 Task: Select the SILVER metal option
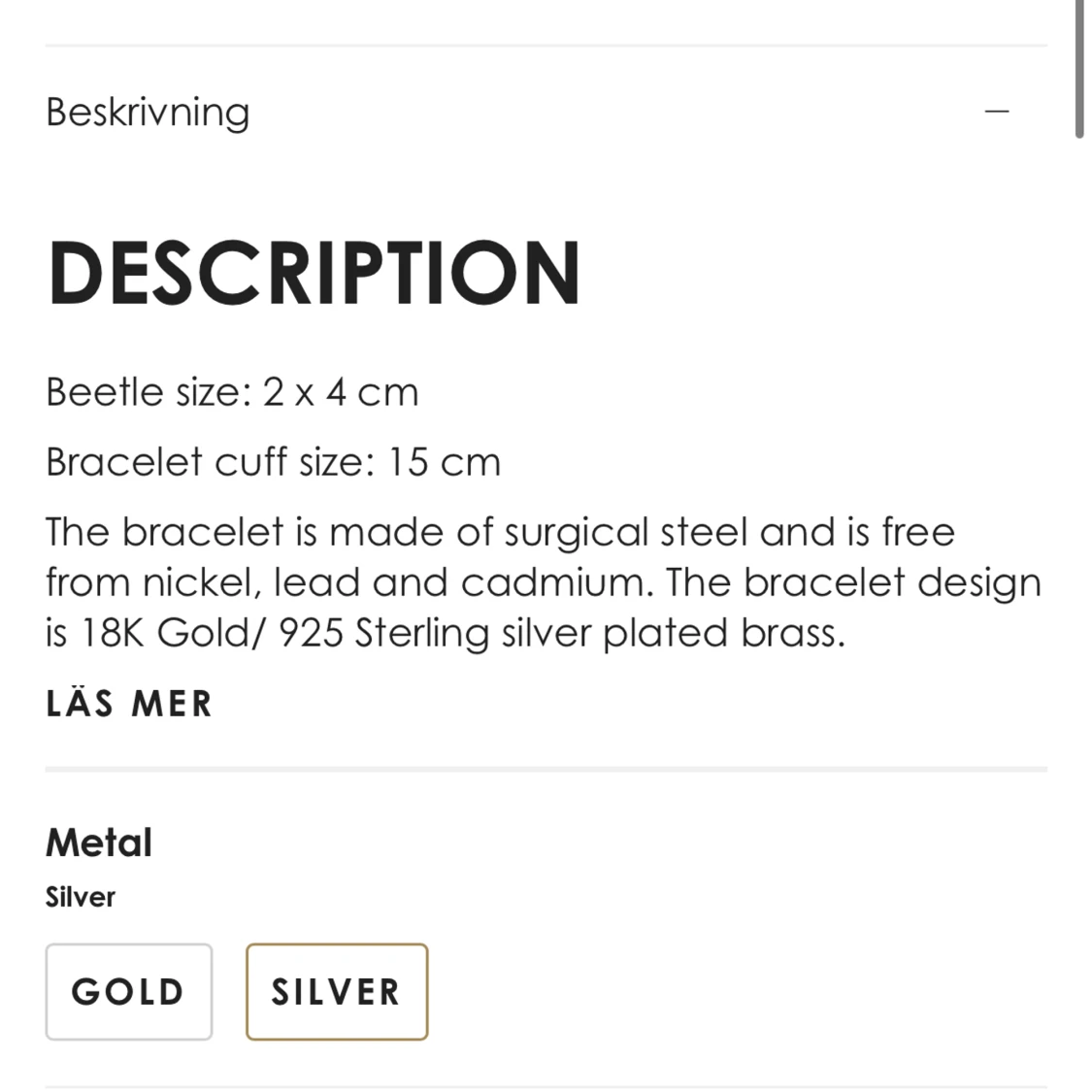(x=337, y=992)
